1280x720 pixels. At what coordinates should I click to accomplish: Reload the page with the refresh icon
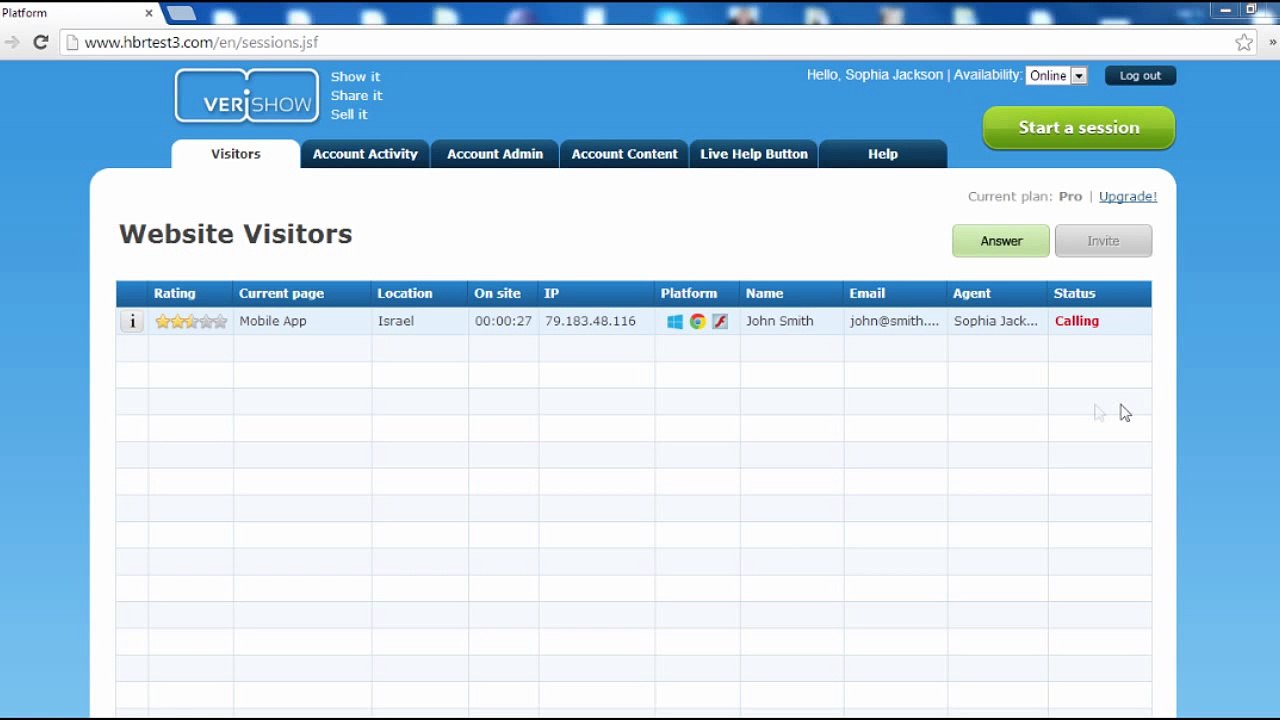(41, 42)
